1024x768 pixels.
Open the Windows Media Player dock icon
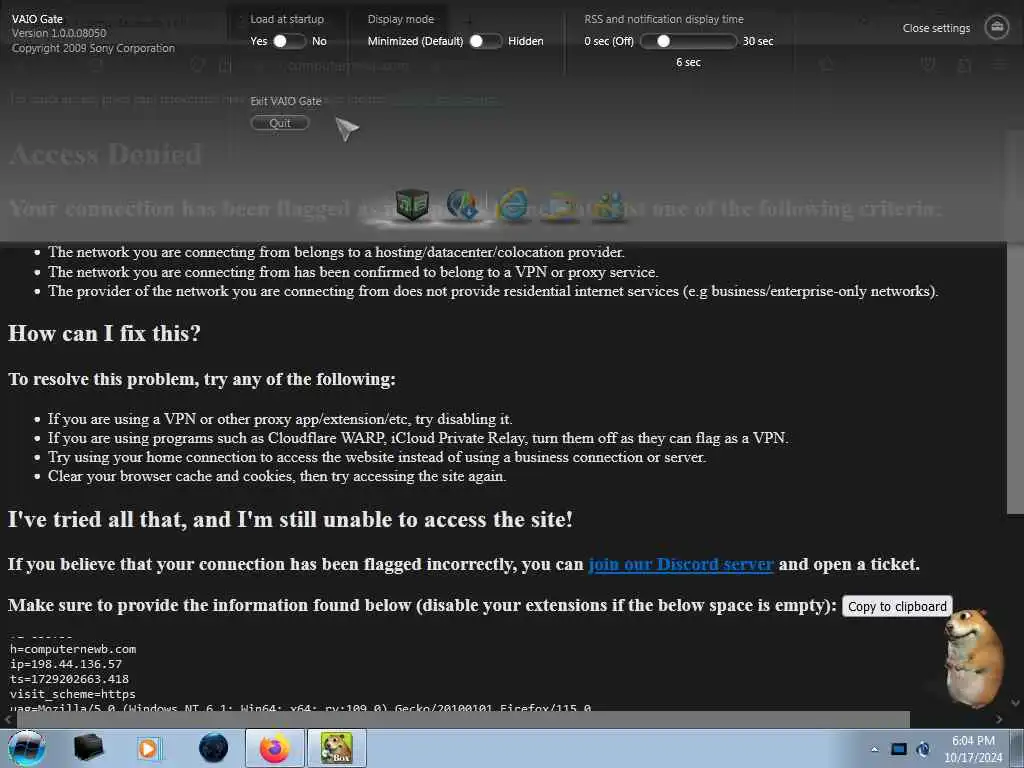pos(560,206)
